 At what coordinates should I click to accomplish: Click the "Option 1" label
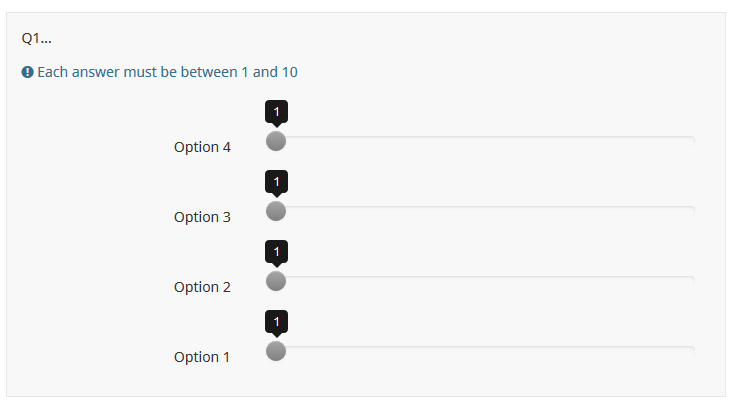coord(202,357)
